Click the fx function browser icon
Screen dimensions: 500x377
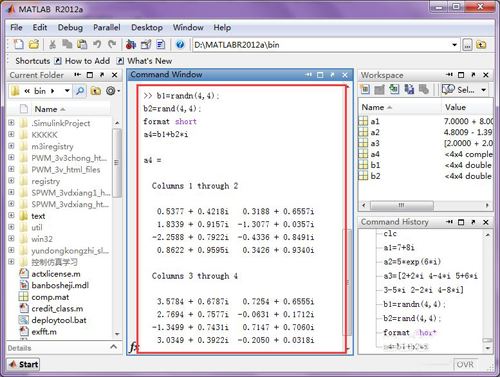133,347
